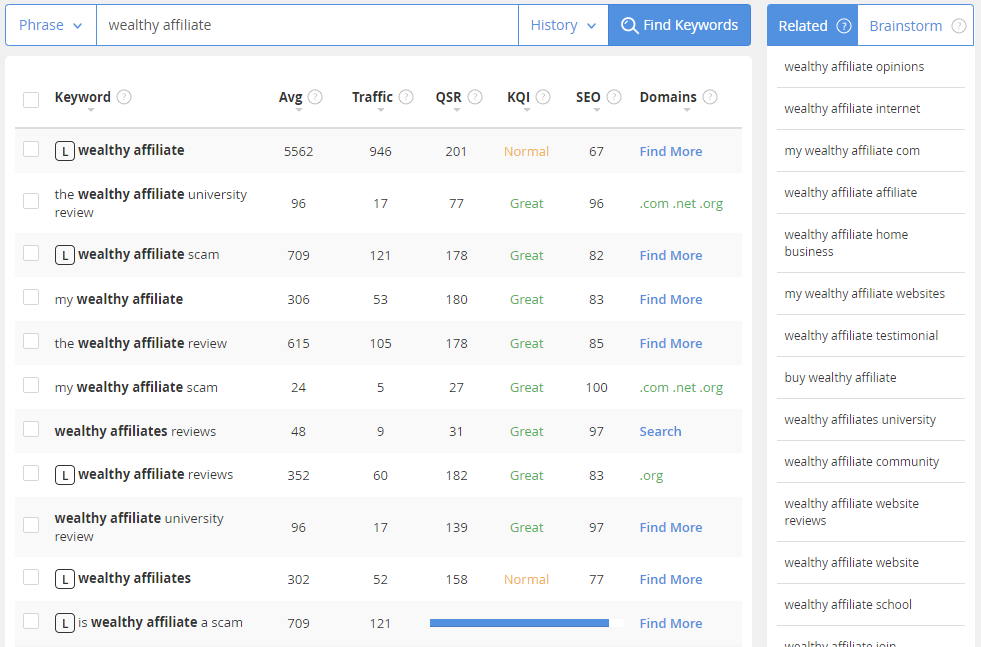Click Search link for wealthy affiliates reviews

click(x=660, y=431)
